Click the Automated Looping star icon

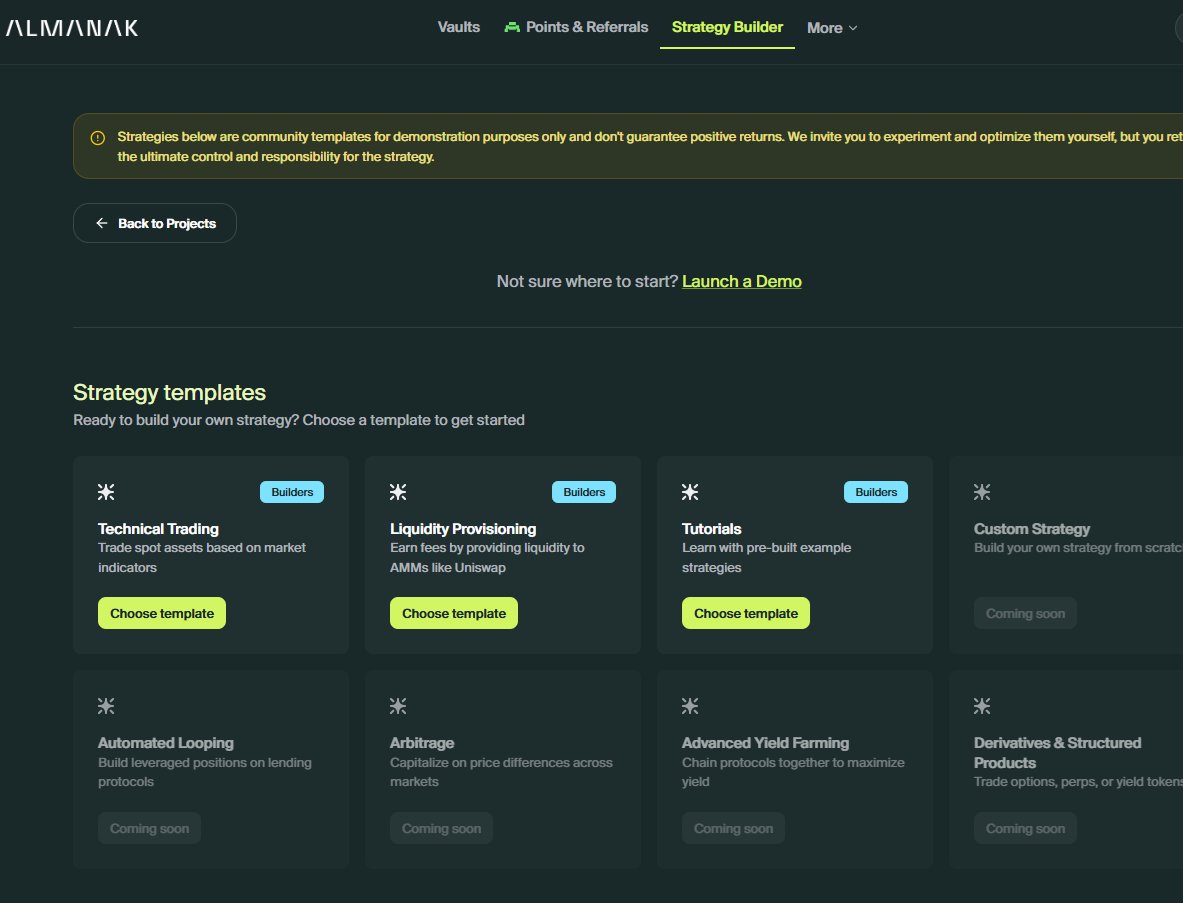click(106, 706)
